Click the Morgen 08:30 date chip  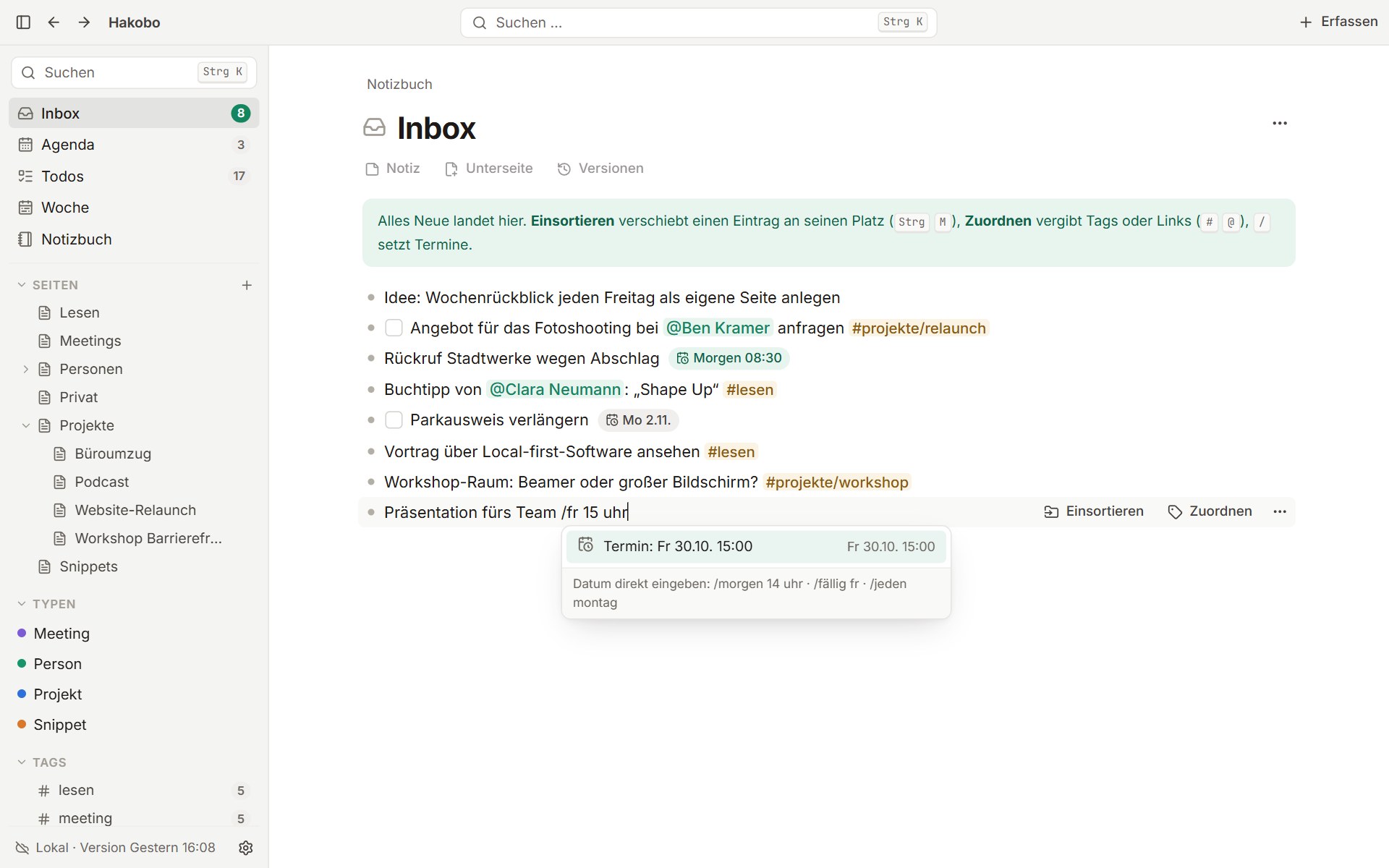click(x=729, y=358)
